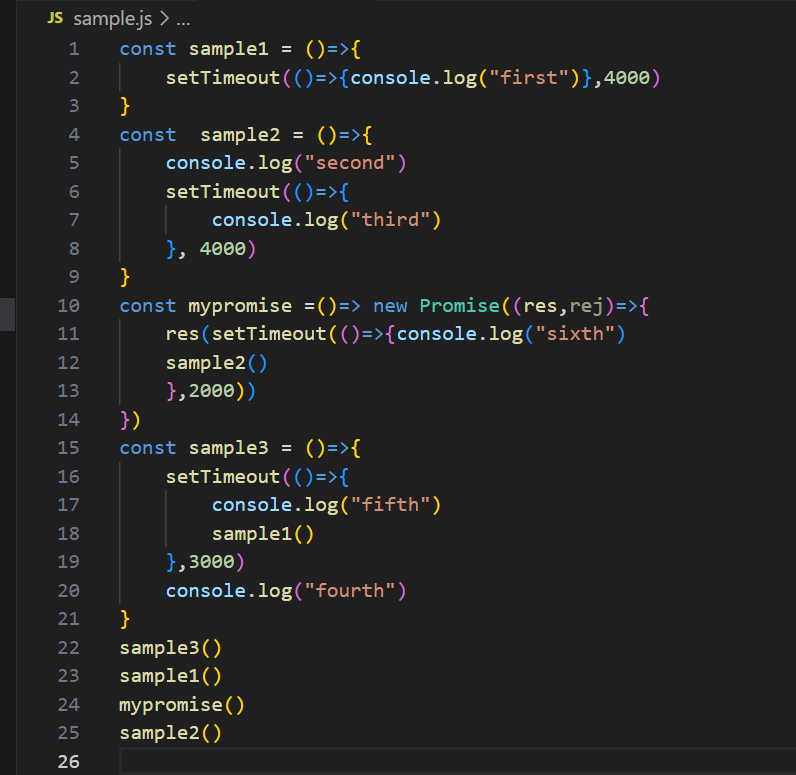Click the JS file icon in breadcrumb
Image resolution: width=796 pixels, height=775 pixels.
pos(55,19)
